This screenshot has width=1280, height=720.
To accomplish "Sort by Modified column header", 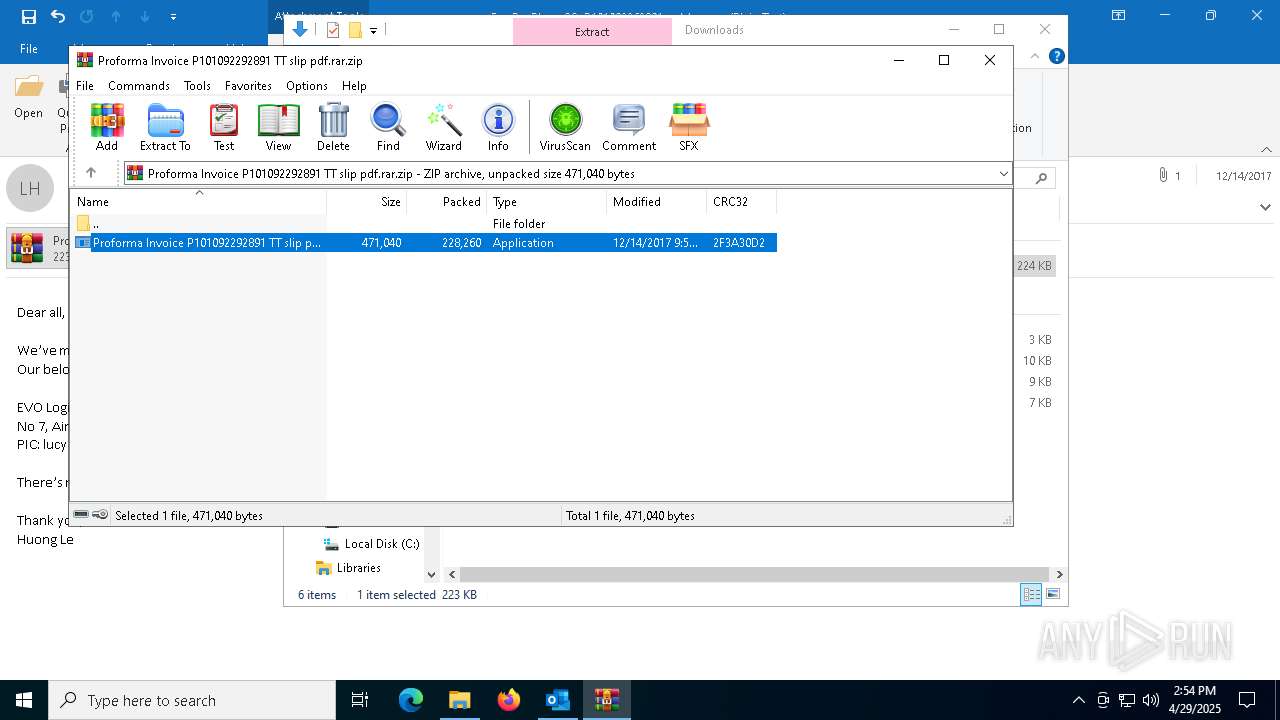I will pos(656,202).
